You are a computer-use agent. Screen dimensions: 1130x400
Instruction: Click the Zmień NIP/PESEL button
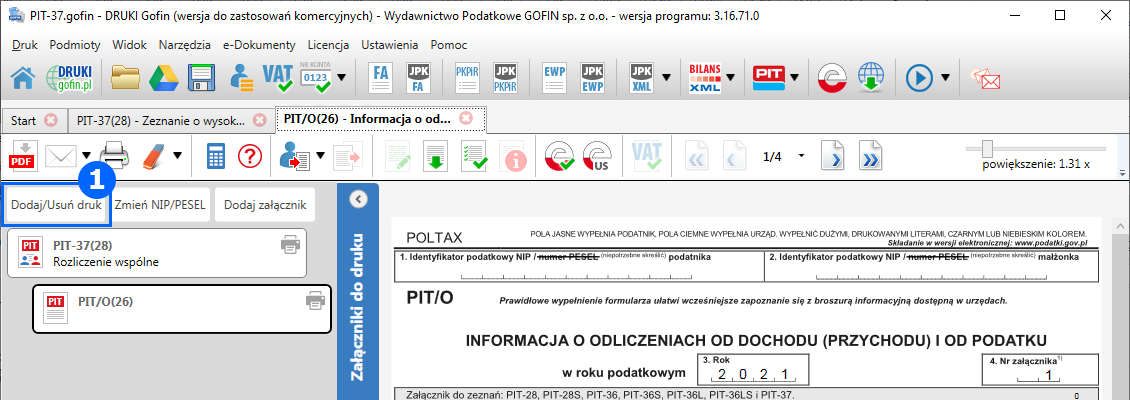point(161,205)
